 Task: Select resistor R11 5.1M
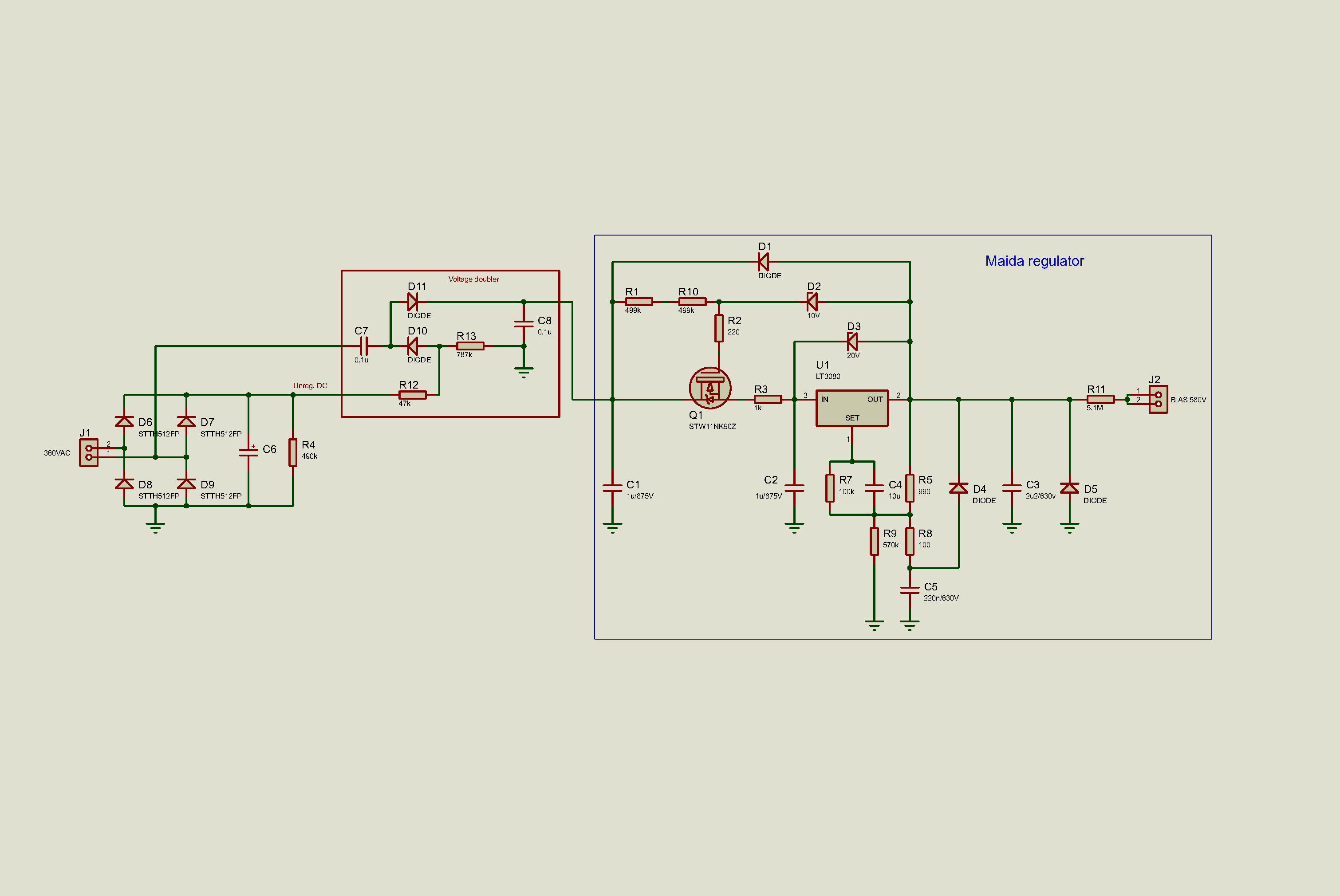[1100, 399]
